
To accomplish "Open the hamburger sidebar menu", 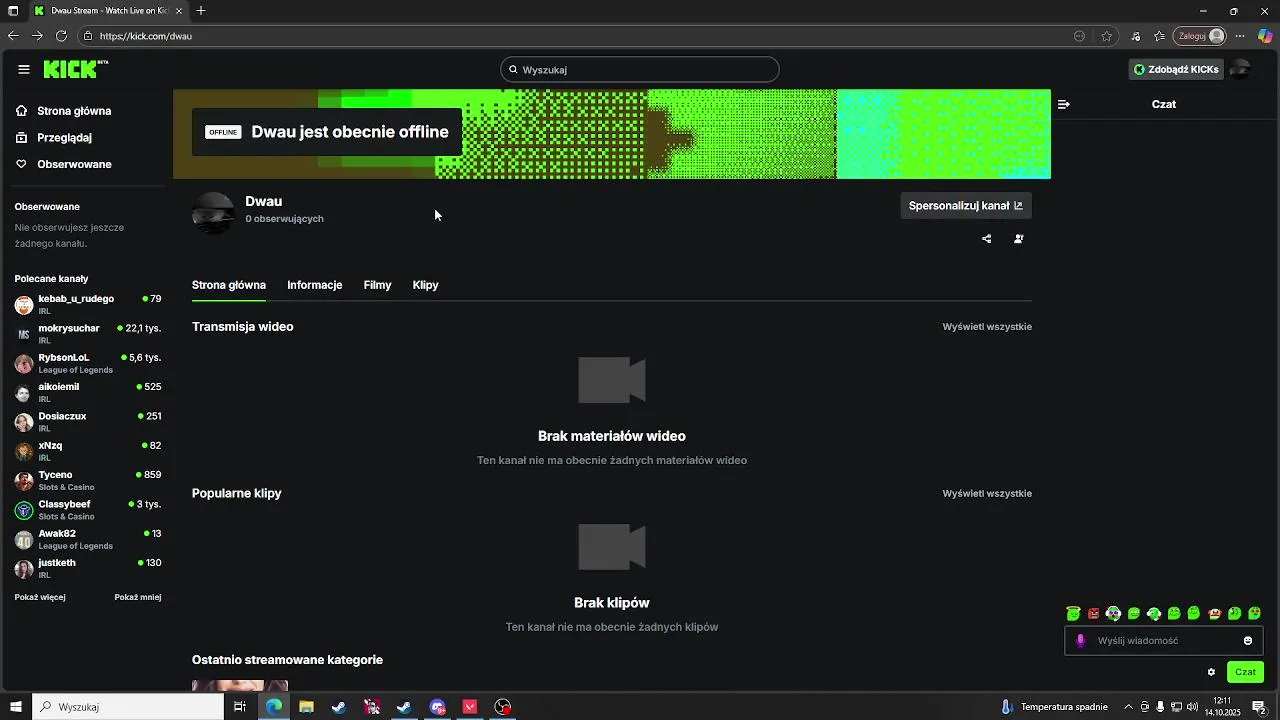I will (x=24, y=69).
